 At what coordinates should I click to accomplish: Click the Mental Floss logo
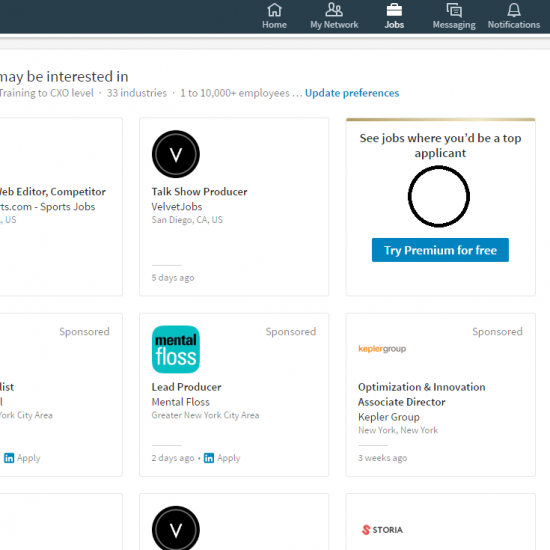[176, 349]
